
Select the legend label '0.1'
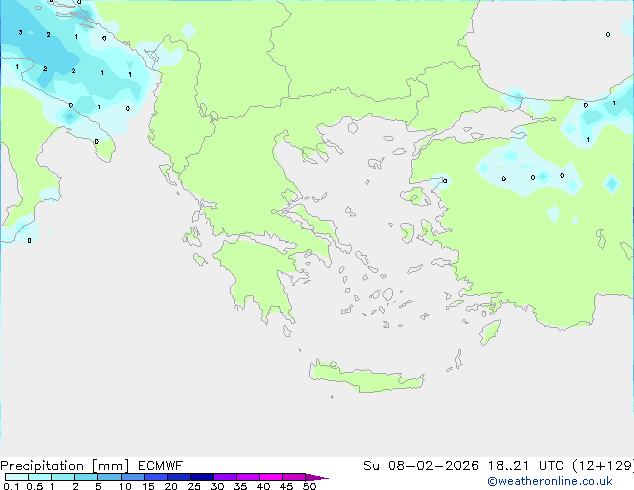(11, 486)
